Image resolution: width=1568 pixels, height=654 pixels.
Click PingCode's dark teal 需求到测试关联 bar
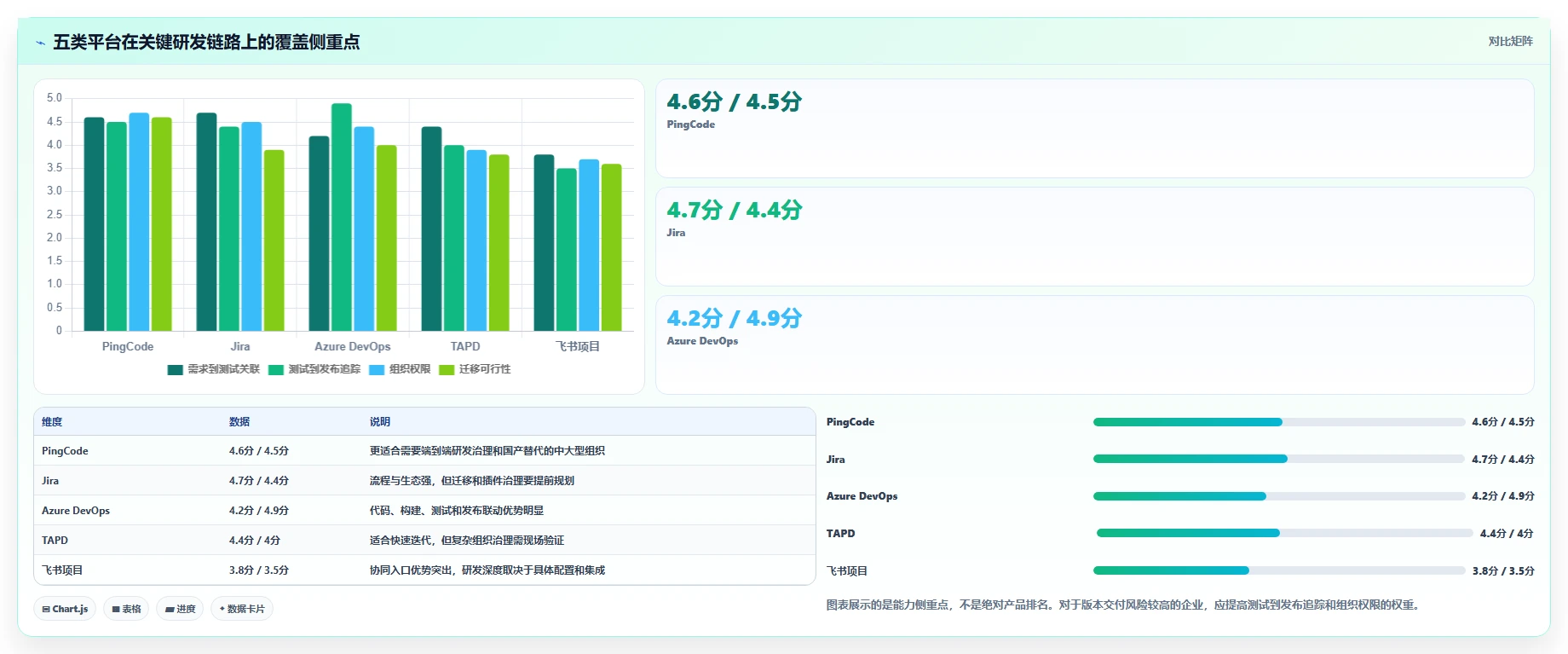click(94, 224)
